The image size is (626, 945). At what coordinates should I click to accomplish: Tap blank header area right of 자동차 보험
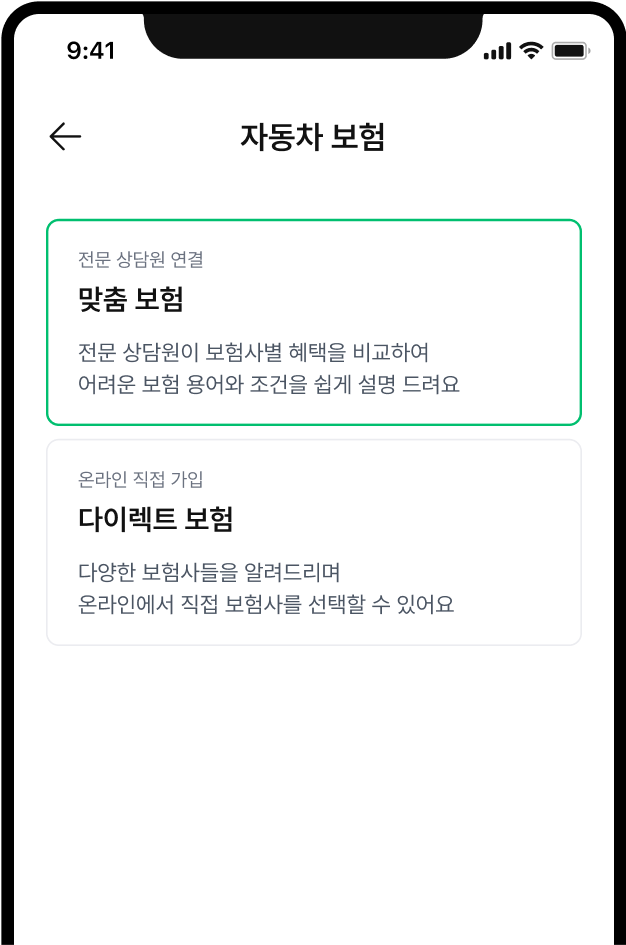[500, 137]
